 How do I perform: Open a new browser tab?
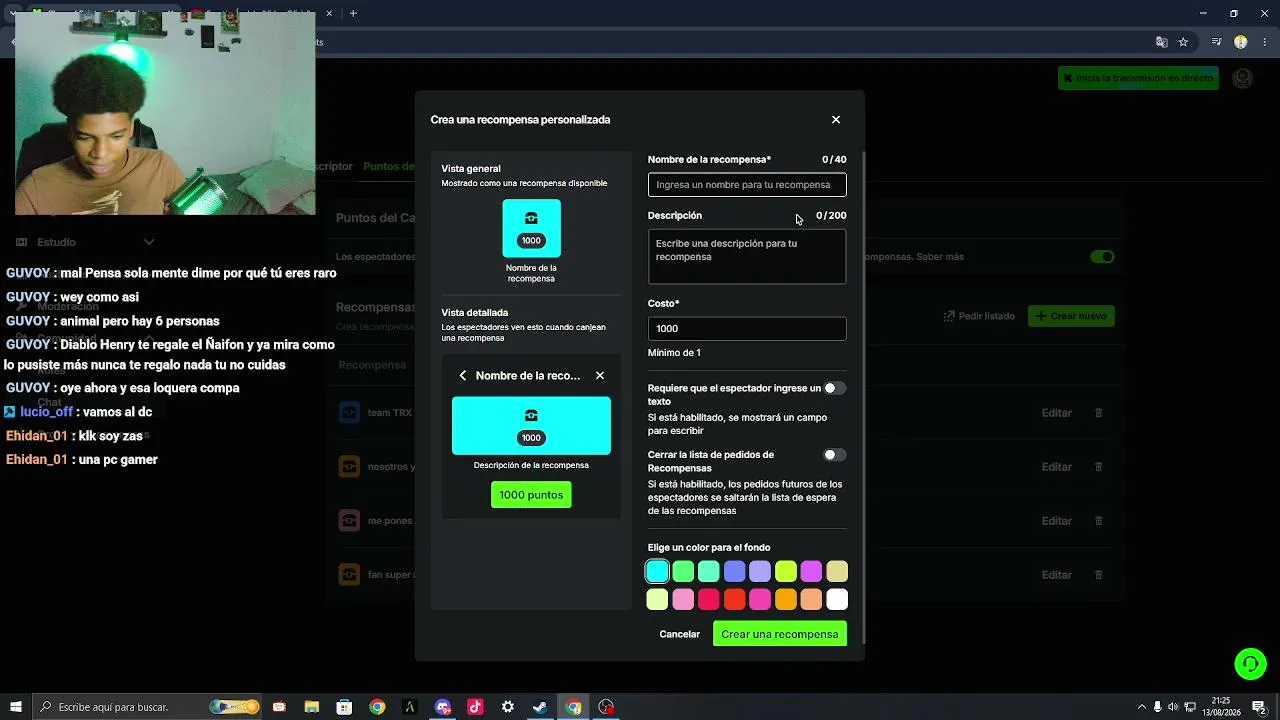[x=353, y=13]
